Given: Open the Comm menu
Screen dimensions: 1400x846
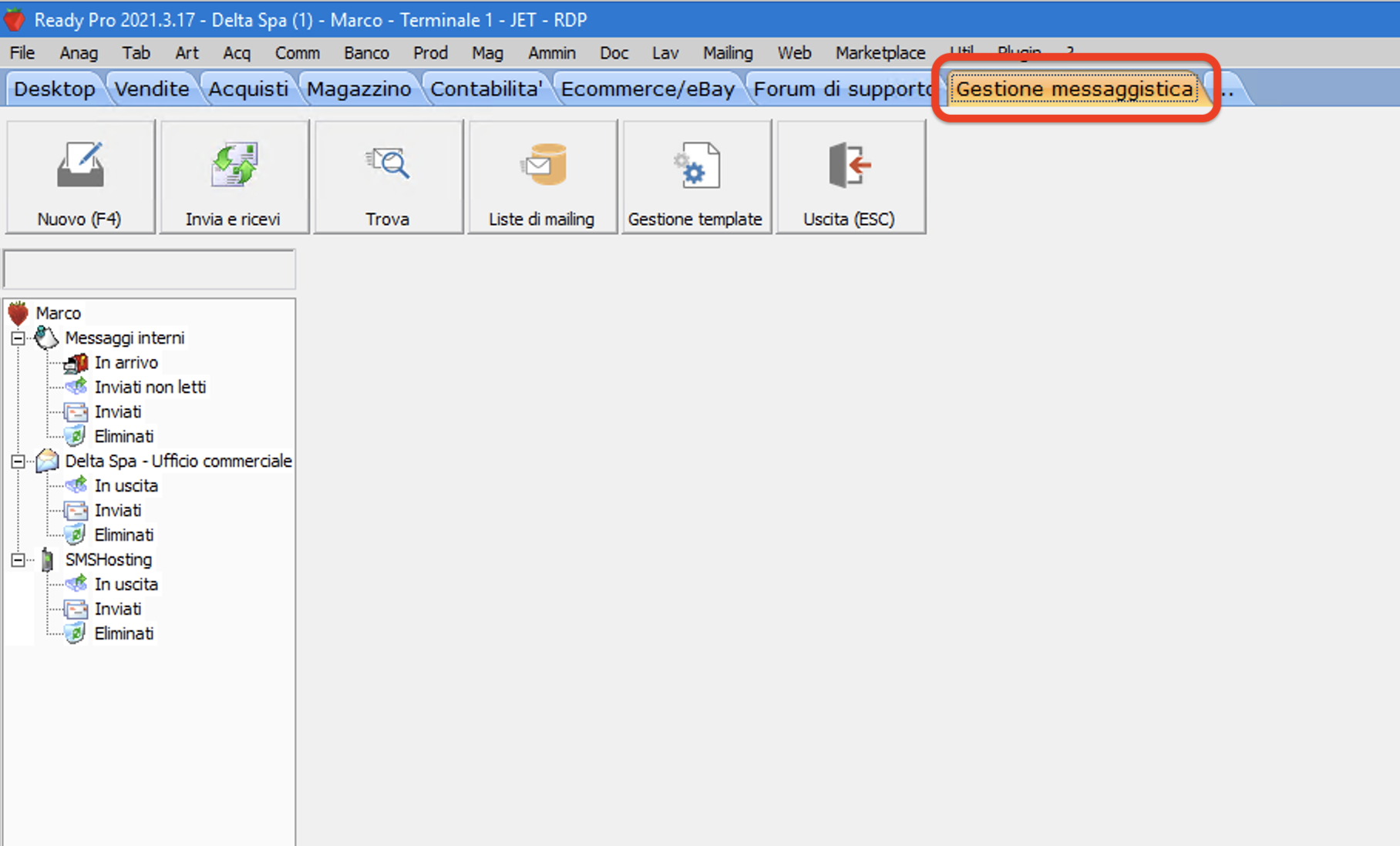Looking at the screenshot, I should 298,52.
